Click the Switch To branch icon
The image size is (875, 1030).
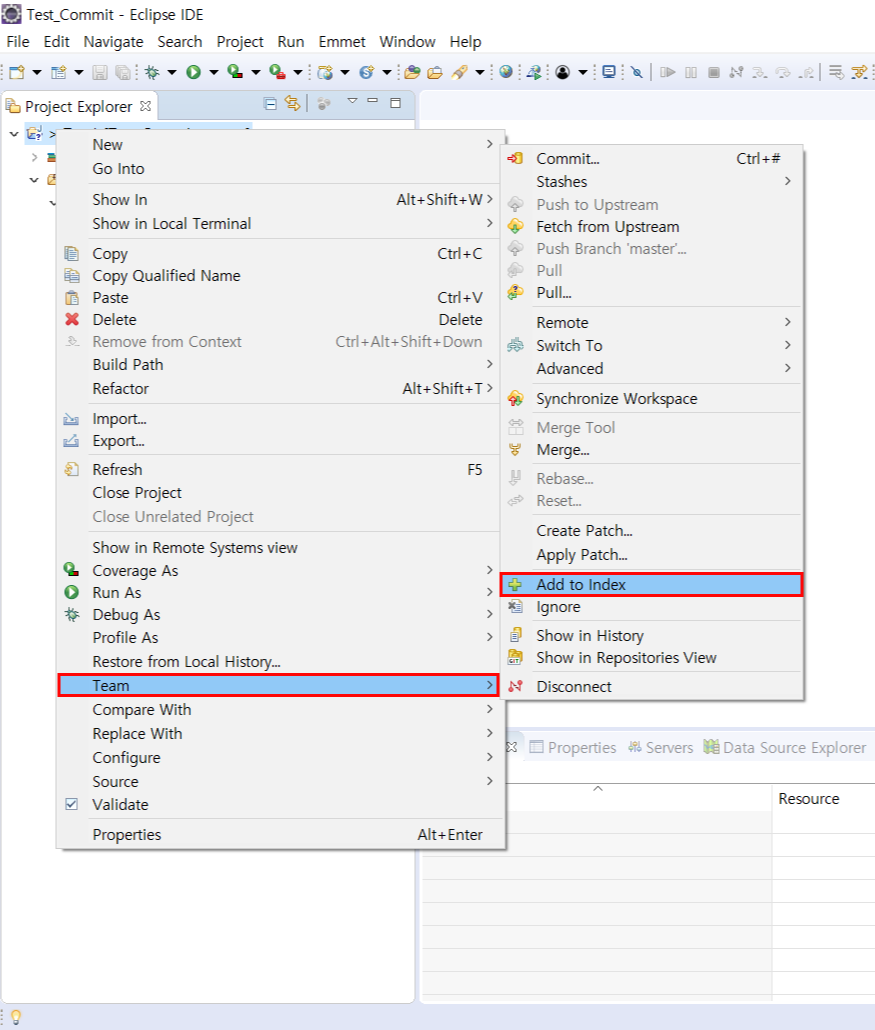516,346
